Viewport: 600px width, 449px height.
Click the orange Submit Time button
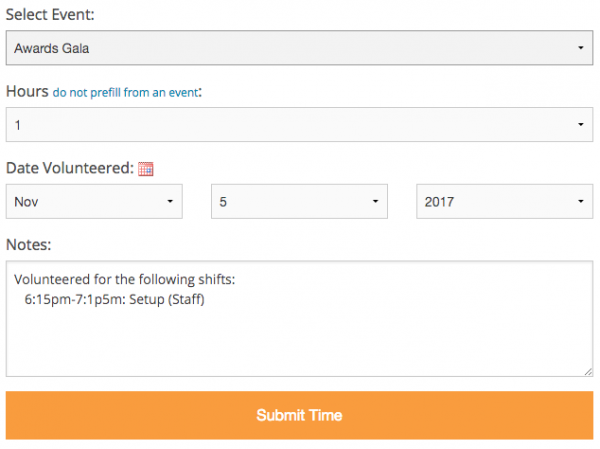[x=299, y=415]
